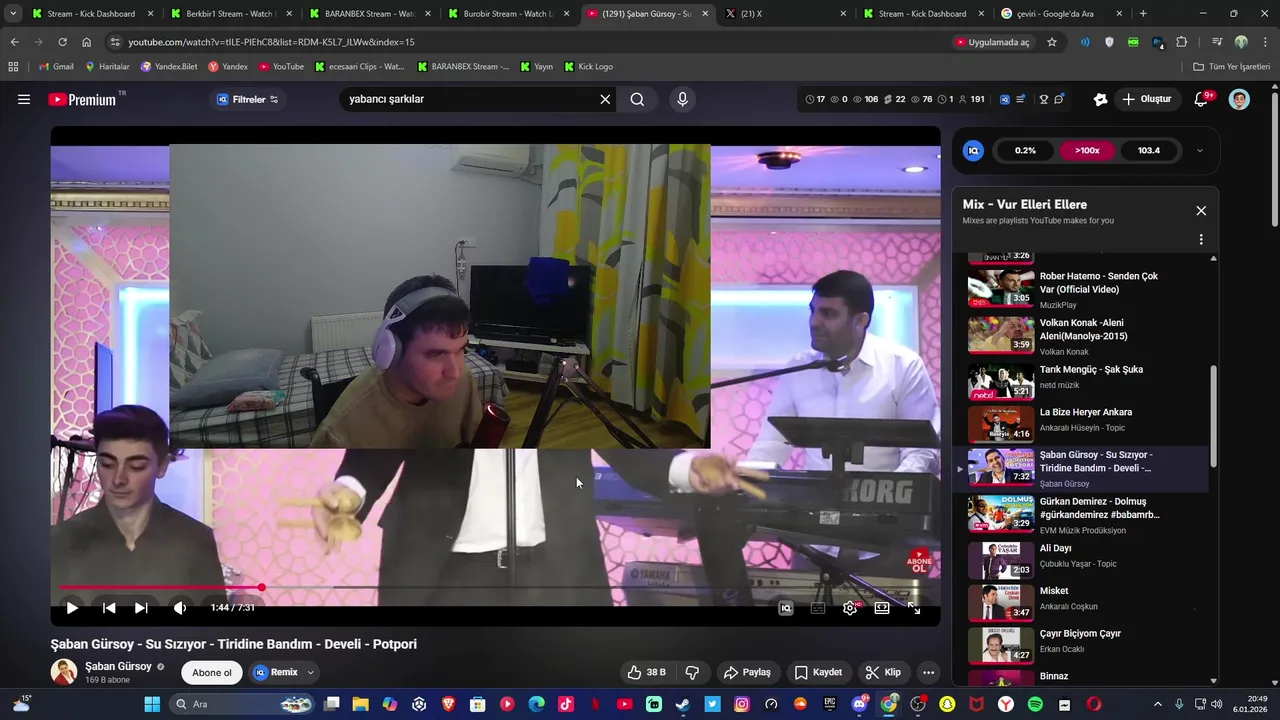Open player settings gear
Image resolution: width=1280 pixels, height=720 pixels.
coord(850,607)
